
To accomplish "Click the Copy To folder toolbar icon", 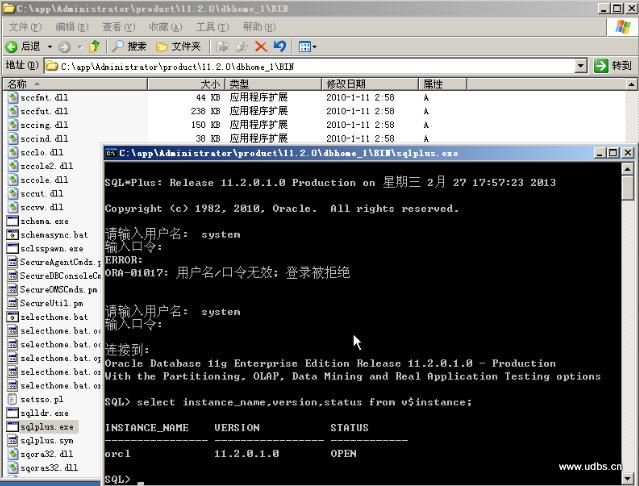I will 241,46.
